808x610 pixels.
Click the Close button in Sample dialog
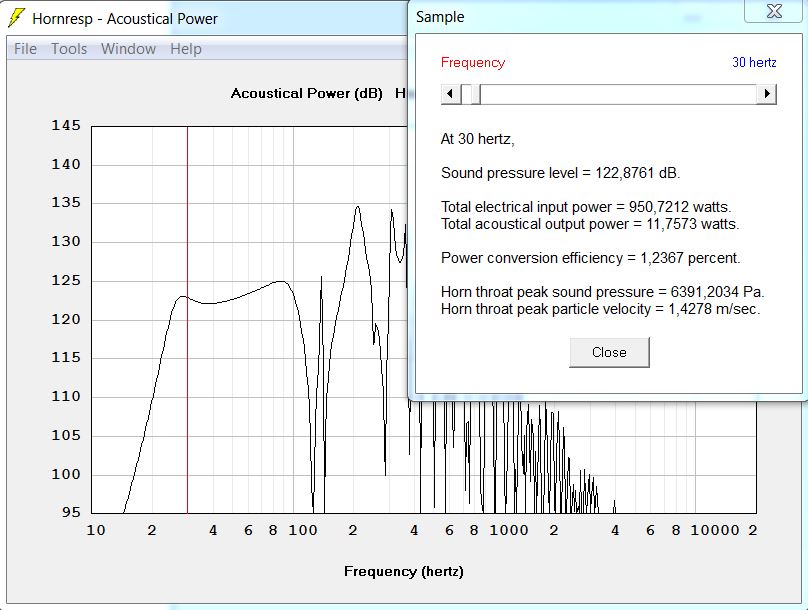(609, 352)
